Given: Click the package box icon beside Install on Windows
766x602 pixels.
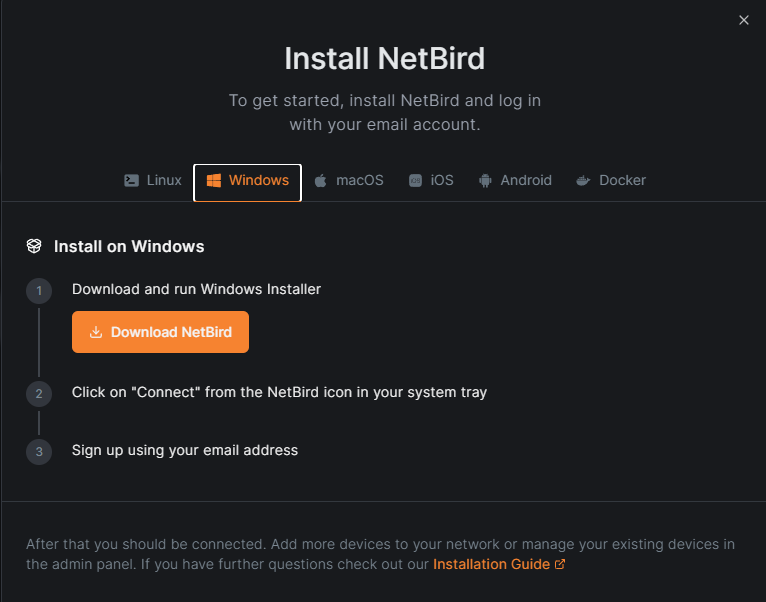Looking at the screenshot, I should 34,246.
